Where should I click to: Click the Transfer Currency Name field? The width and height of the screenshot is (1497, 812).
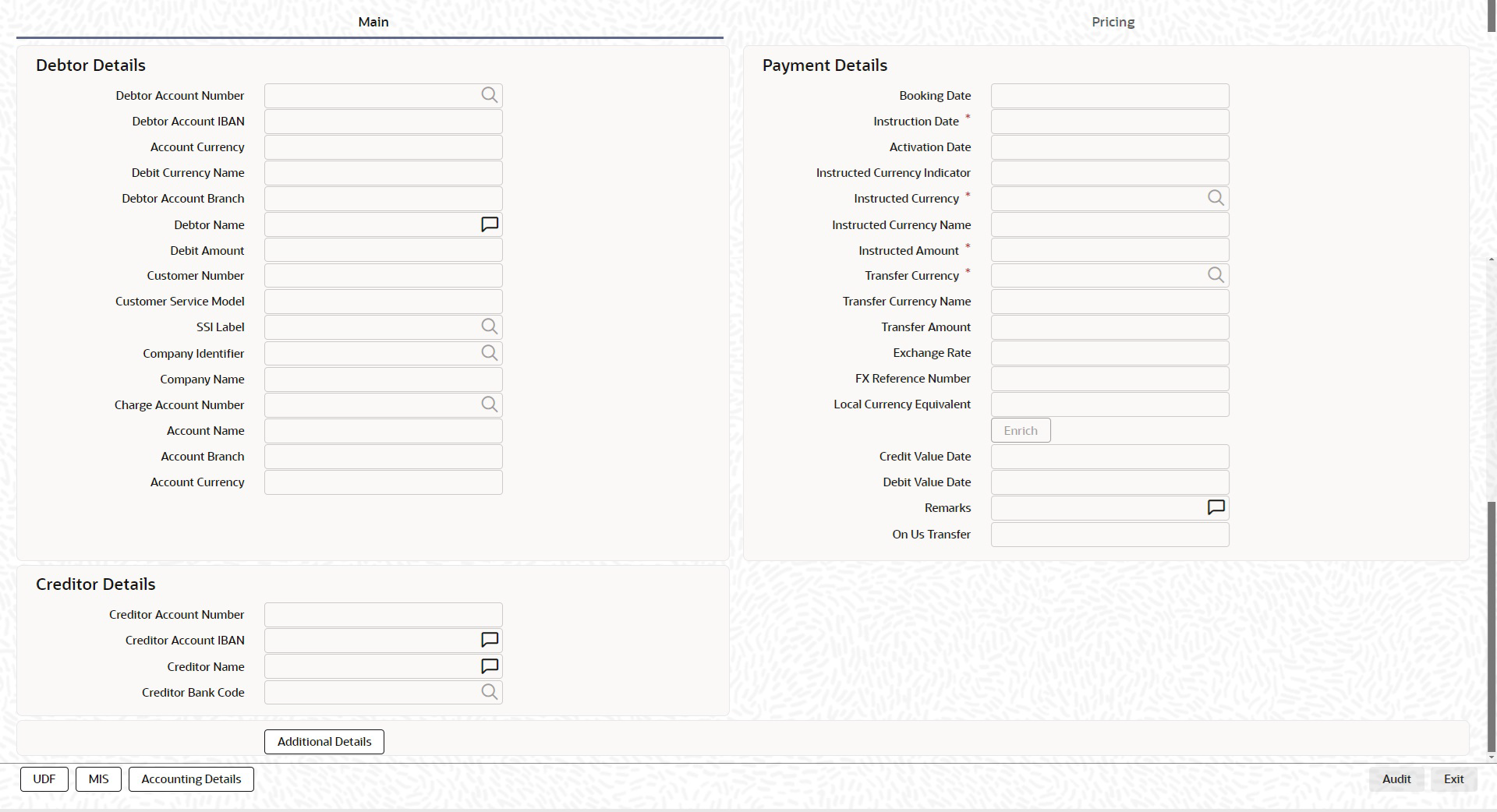click(x=1110, y=302)
